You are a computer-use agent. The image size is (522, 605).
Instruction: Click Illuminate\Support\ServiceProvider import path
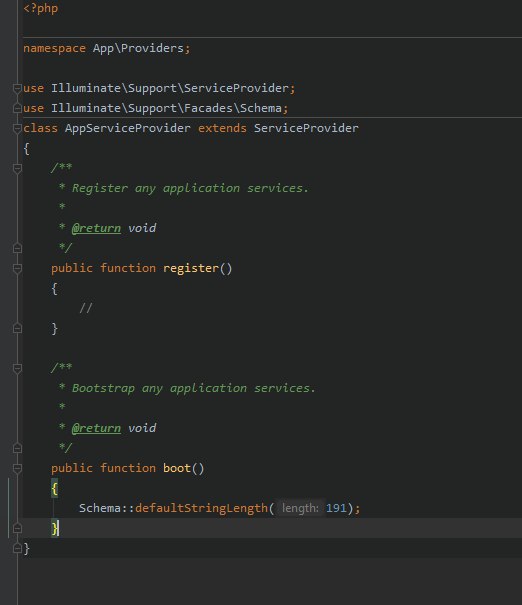(170, 88)
